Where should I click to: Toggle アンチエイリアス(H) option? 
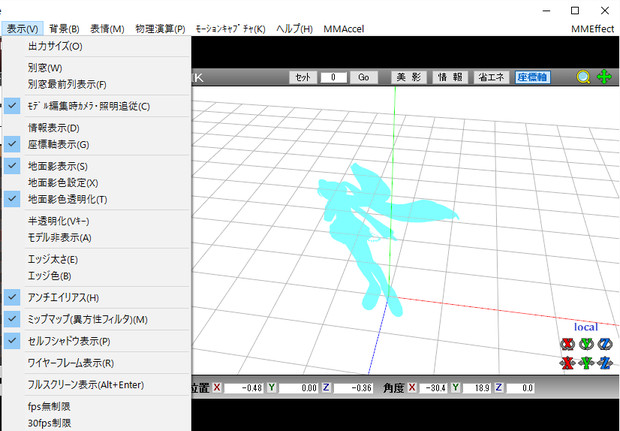(97, 297)
